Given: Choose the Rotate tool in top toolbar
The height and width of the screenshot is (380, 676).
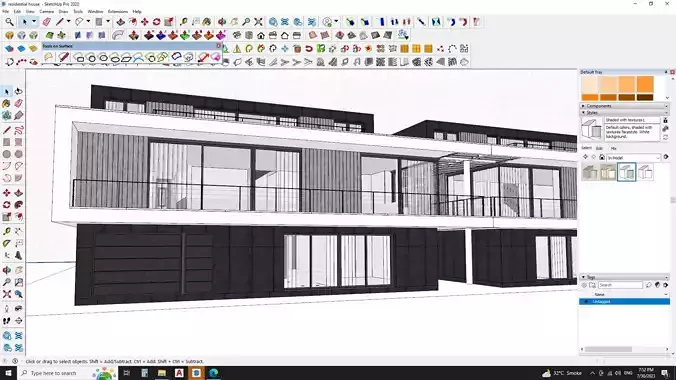Looking at the screenshot, I should pyautogui.click(x=156, y=22).
